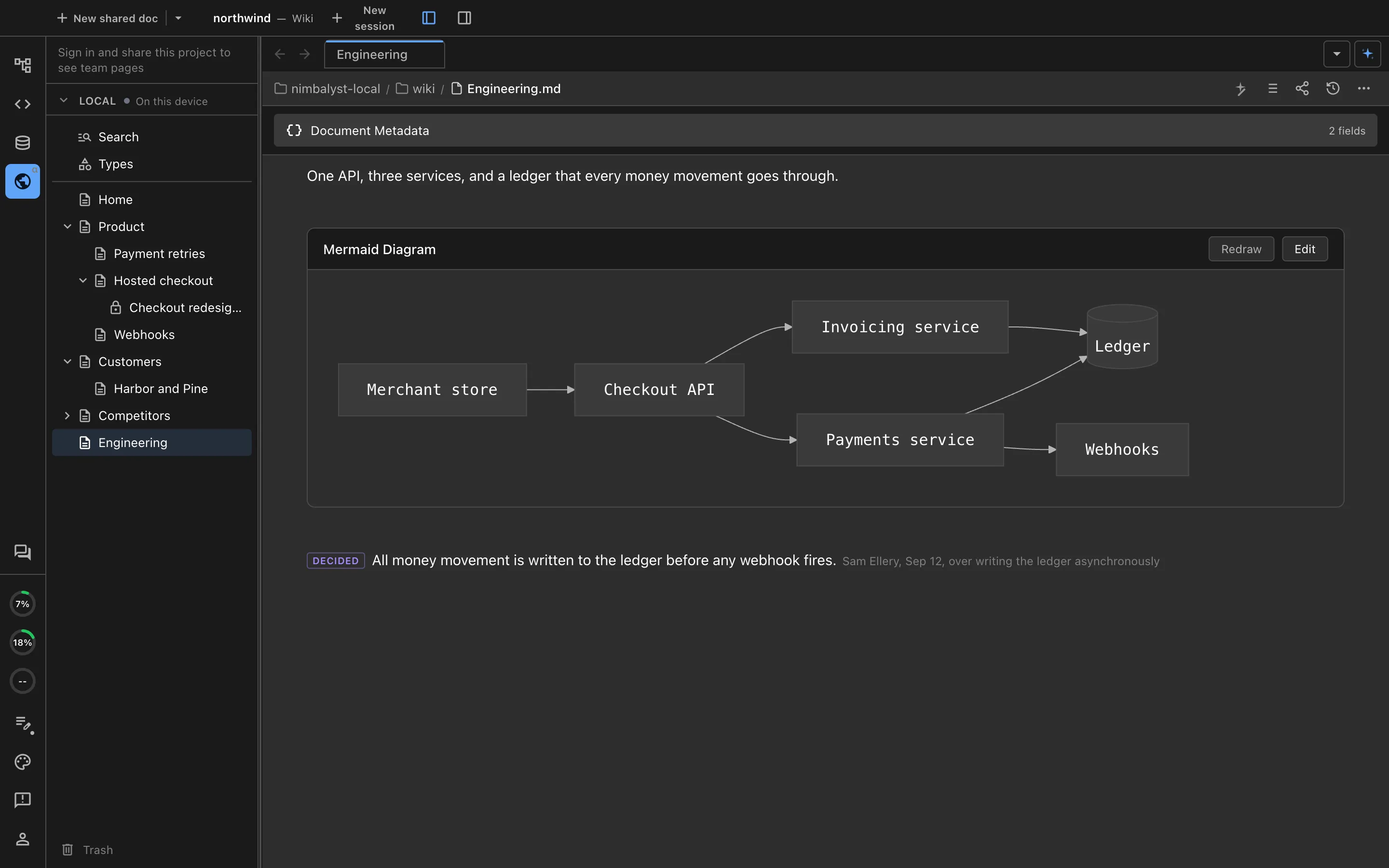Open document history clock icon
Image resolution: width=1389 pixels, height=868 pixels.
click(1333, 88)
